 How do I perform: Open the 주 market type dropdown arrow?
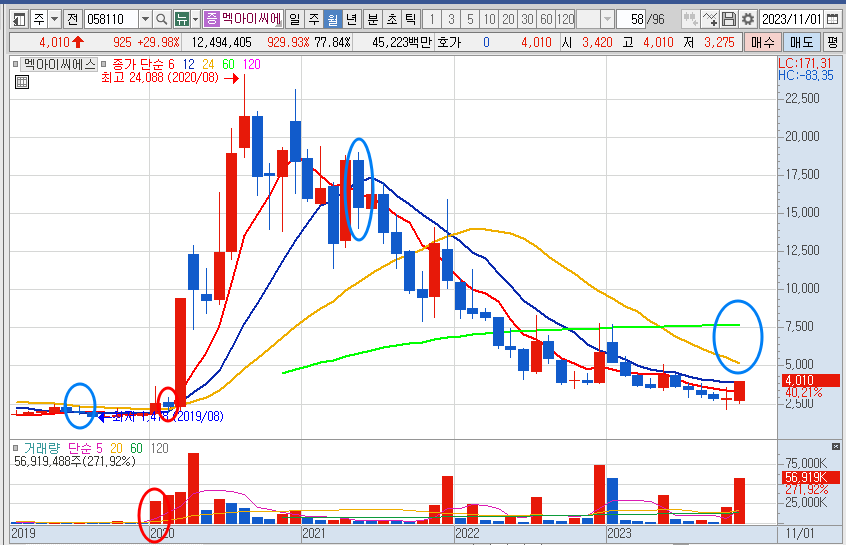(x=54, y=20)
